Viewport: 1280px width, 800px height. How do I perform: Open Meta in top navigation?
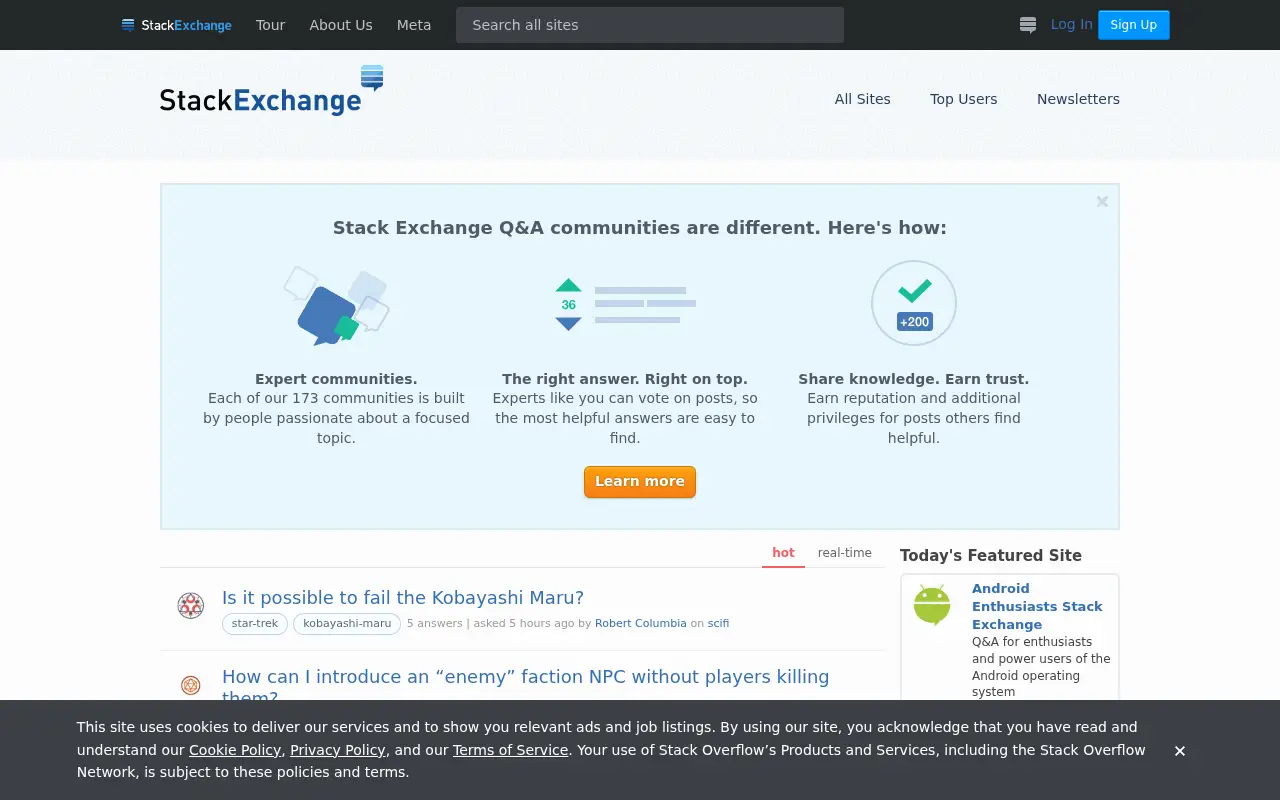click(414, 25)
